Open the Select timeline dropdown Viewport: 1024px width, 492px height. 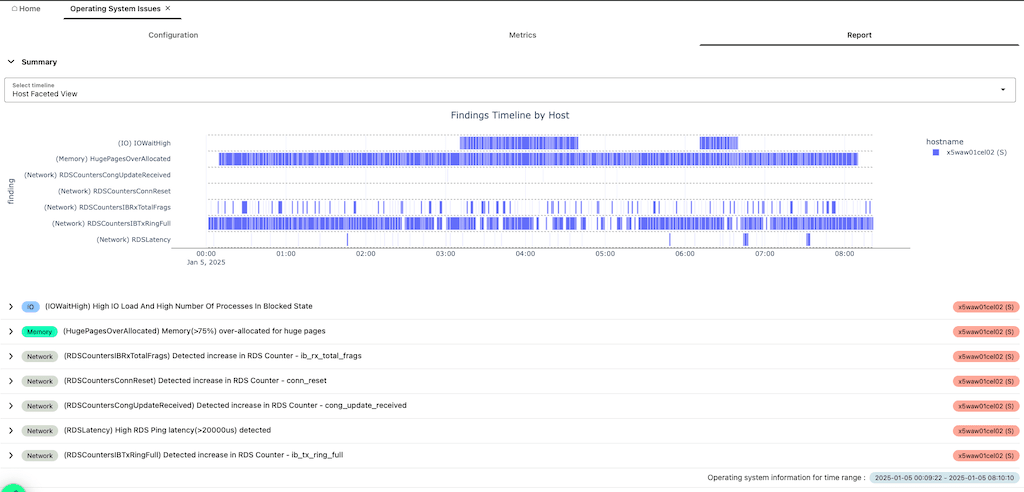tap(510, 90)
